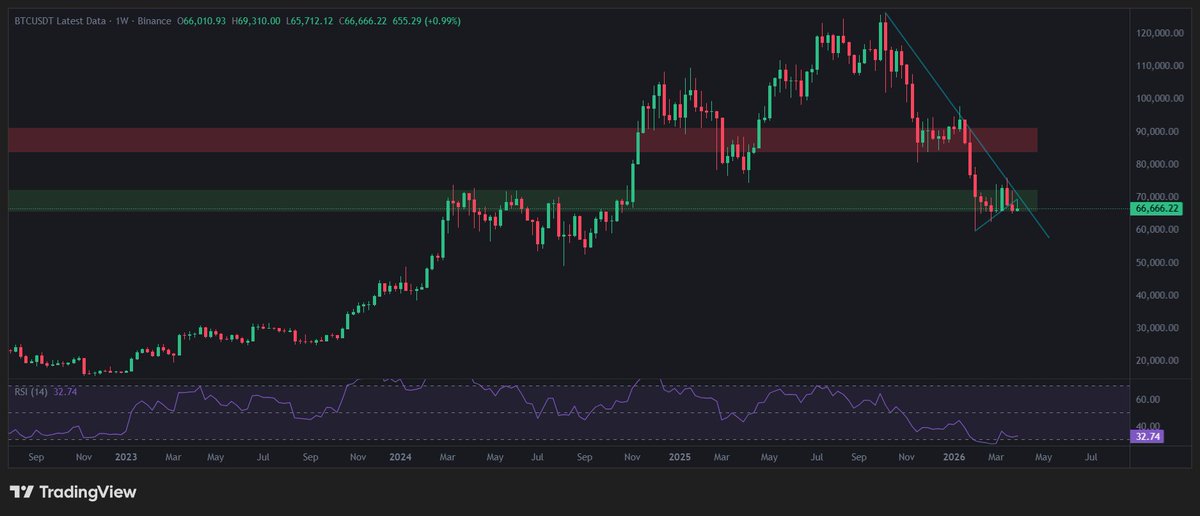This screenshot has width=1200, height=516.
Task: Click the 60.00 level on RSI axis
Action: click(x=1146, y=399)
